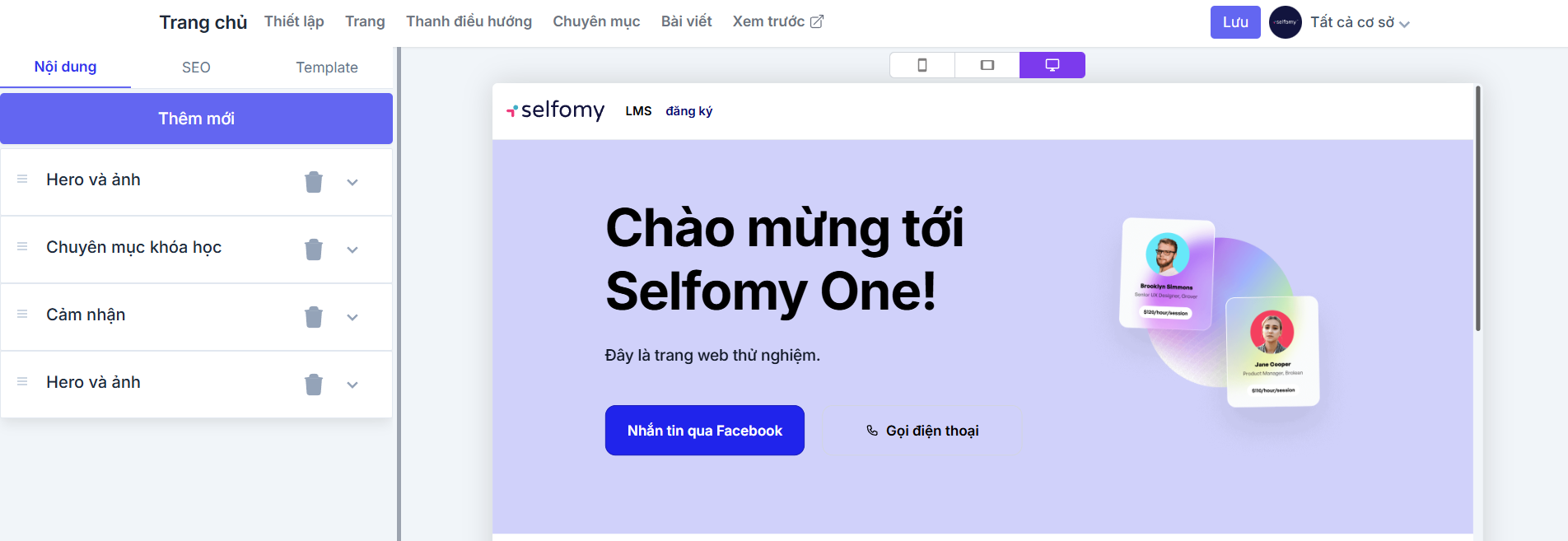This screenshot has height=541, width=1568.
Task: Grab the drag handle of Cảm nhận
Action: 22,314
